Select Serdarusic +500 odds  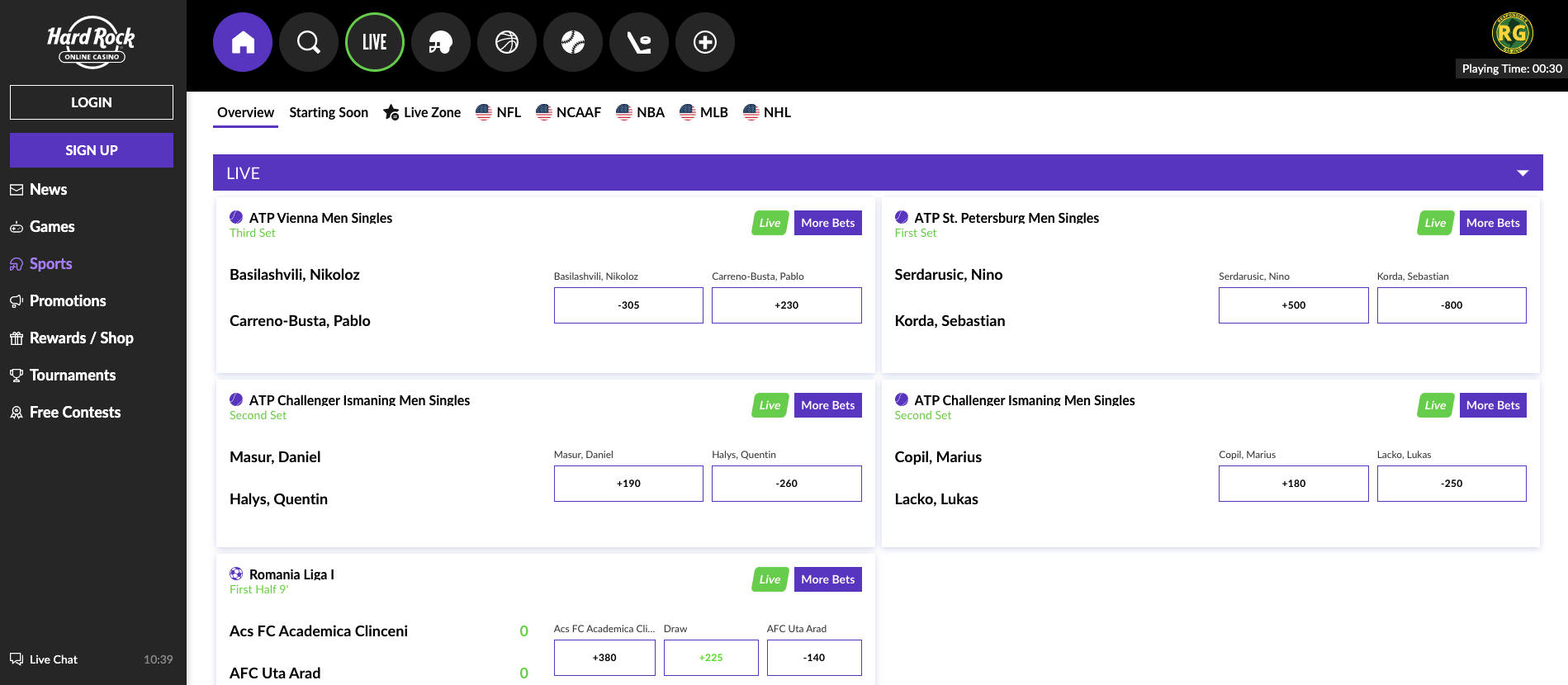1294,305
